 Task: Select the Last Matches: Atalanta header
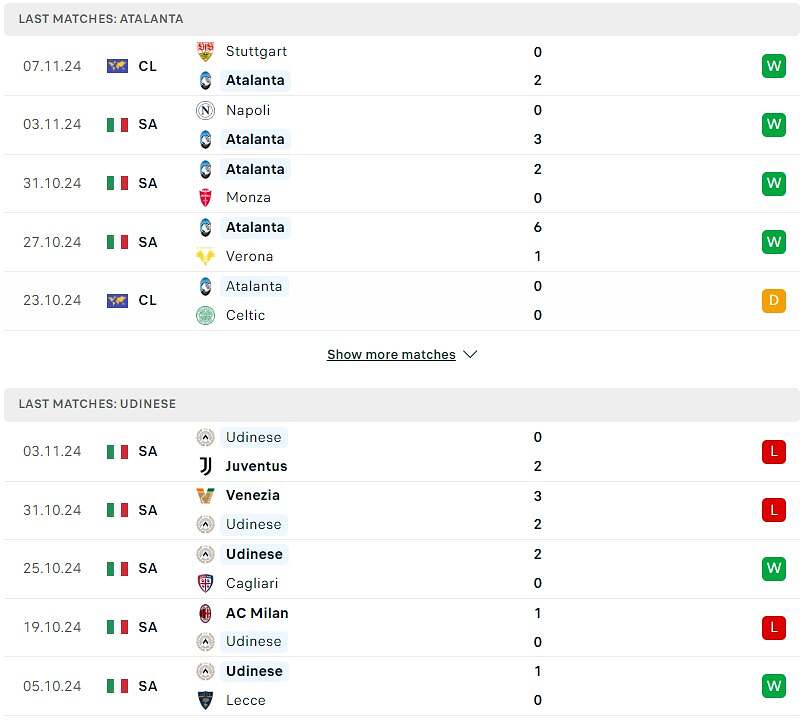(x=402, y=19)
